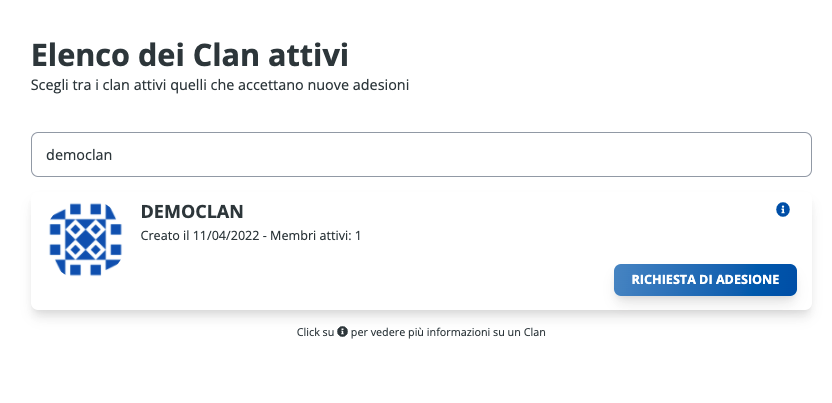Click the Elenco dei Clan attivi heading
The image size is (832, 403).
[190, 53]
